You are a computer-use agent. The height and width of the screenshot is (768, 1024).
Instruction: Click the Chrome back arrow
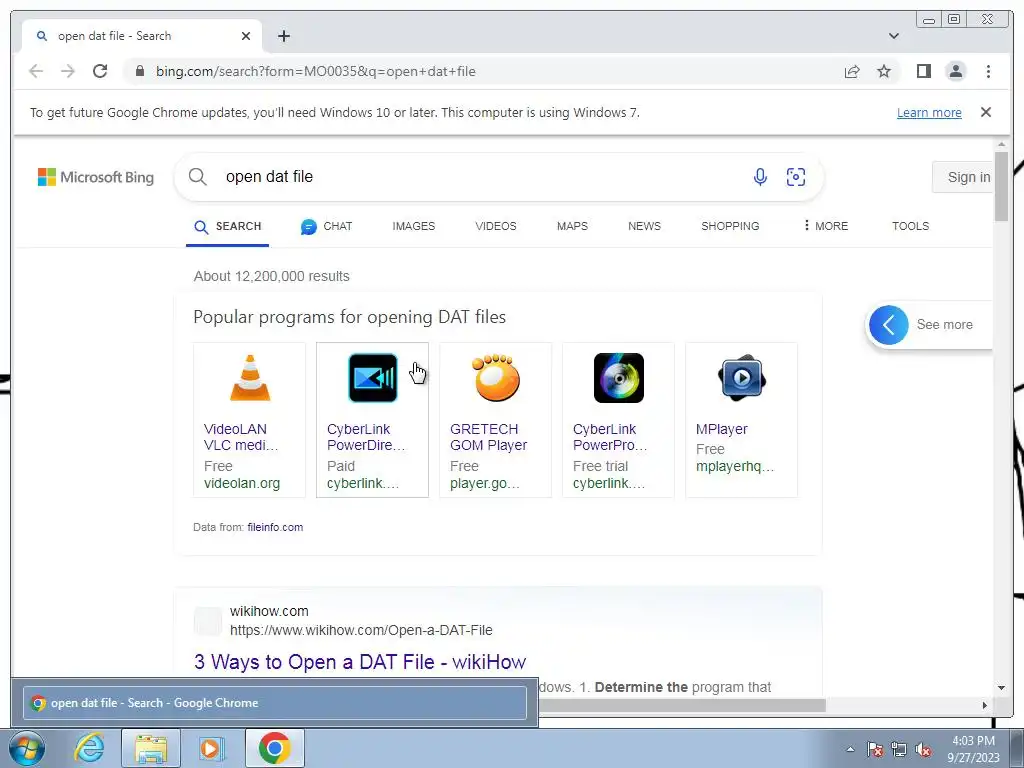click(36, 71)
